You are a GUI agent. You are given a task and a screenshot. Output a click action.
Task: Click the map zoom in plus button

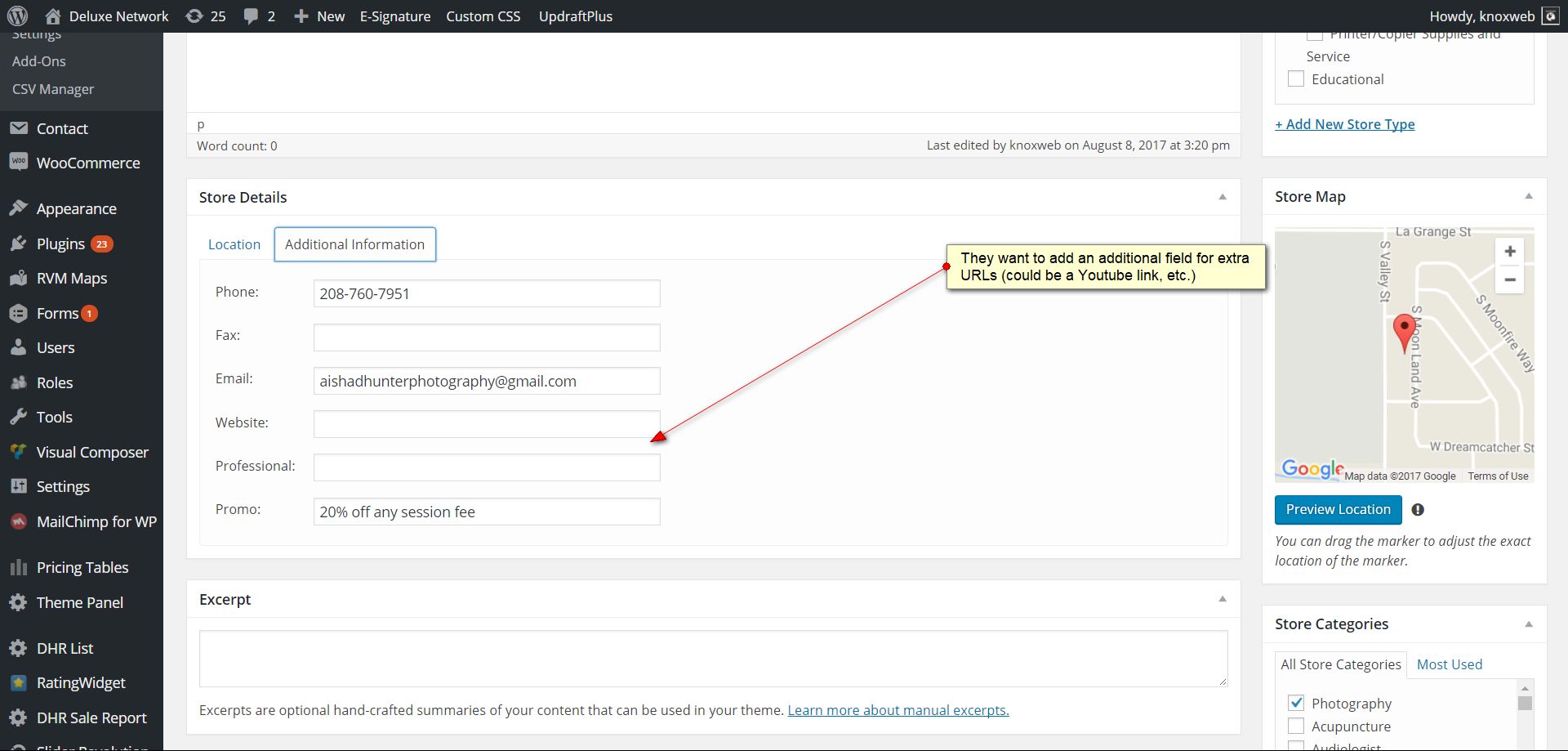click(x=1509, y=252)
